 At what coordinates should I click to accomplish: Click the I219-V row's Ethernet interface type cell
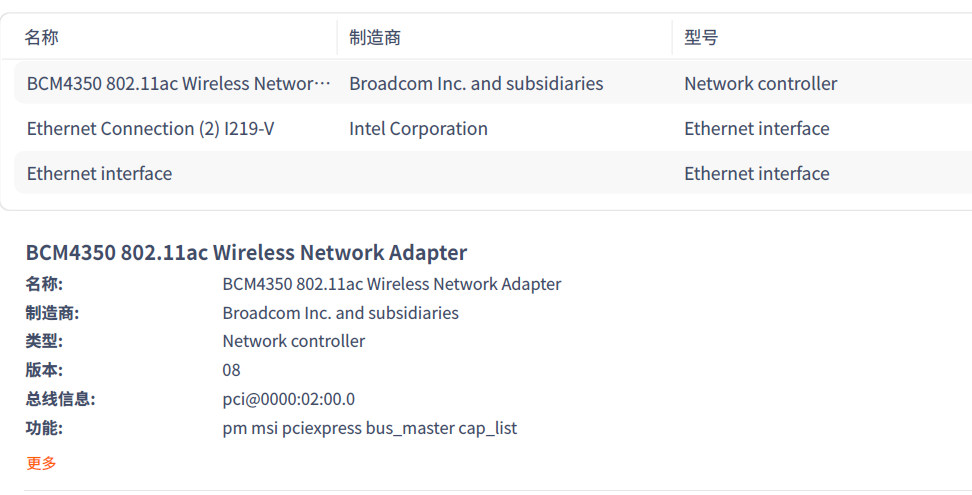pyautogui.click(x=756, y=129)
